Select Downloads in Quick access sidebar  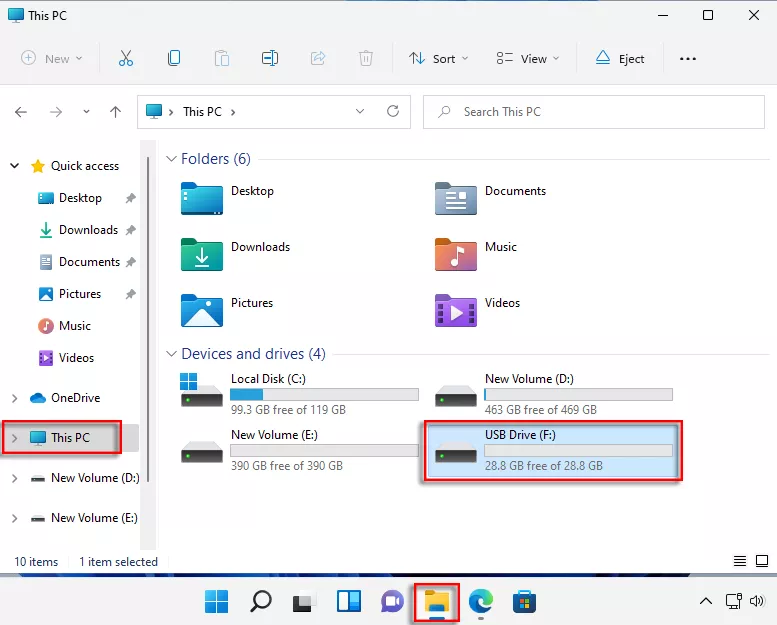click(x=88, y=230)
